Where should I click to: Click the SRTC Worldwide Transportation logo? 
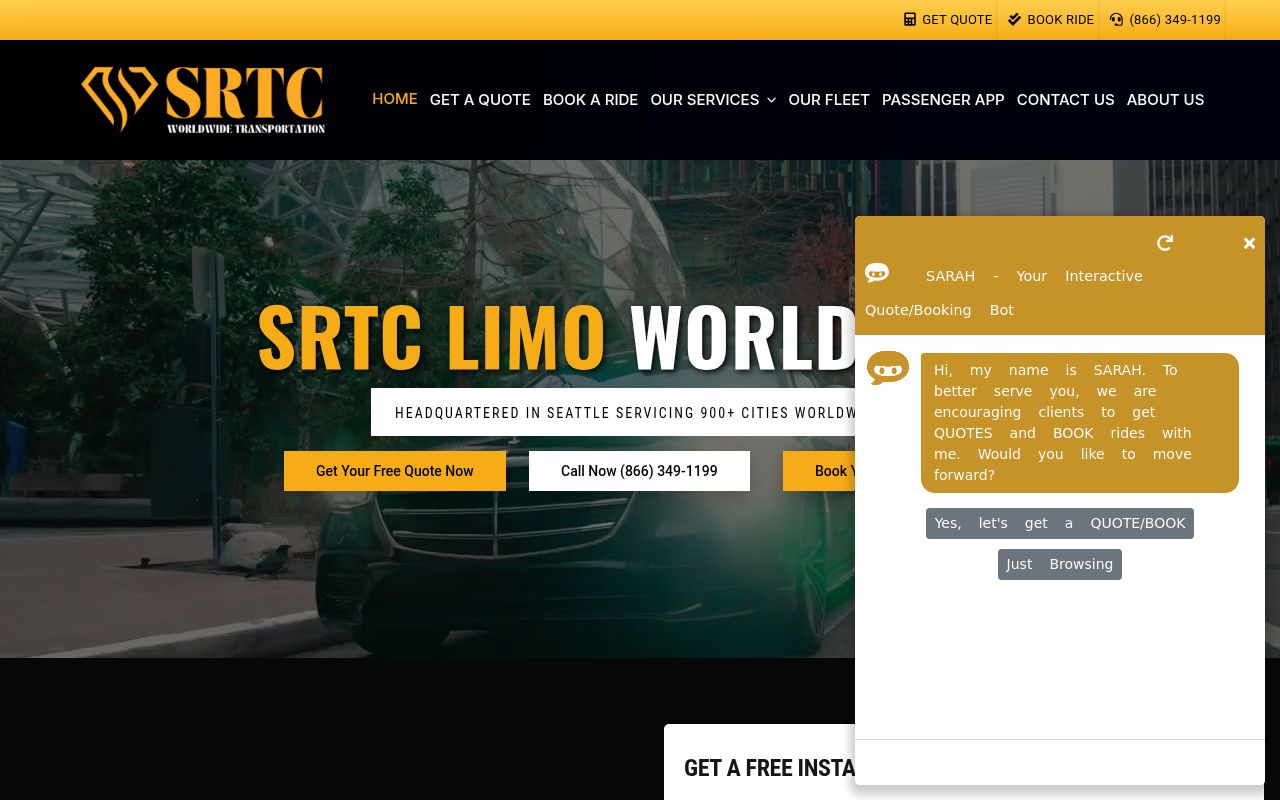point(202,100)
